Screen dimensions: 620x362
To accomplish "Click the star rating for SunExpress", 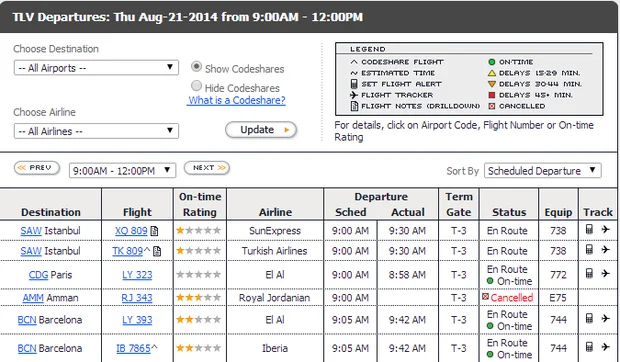I will click(x=198, y=230).
